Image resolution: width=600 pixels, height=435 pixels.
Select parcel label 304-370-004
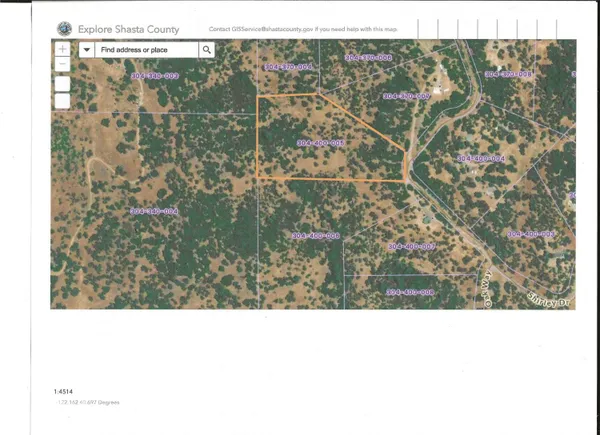[289, 66]
